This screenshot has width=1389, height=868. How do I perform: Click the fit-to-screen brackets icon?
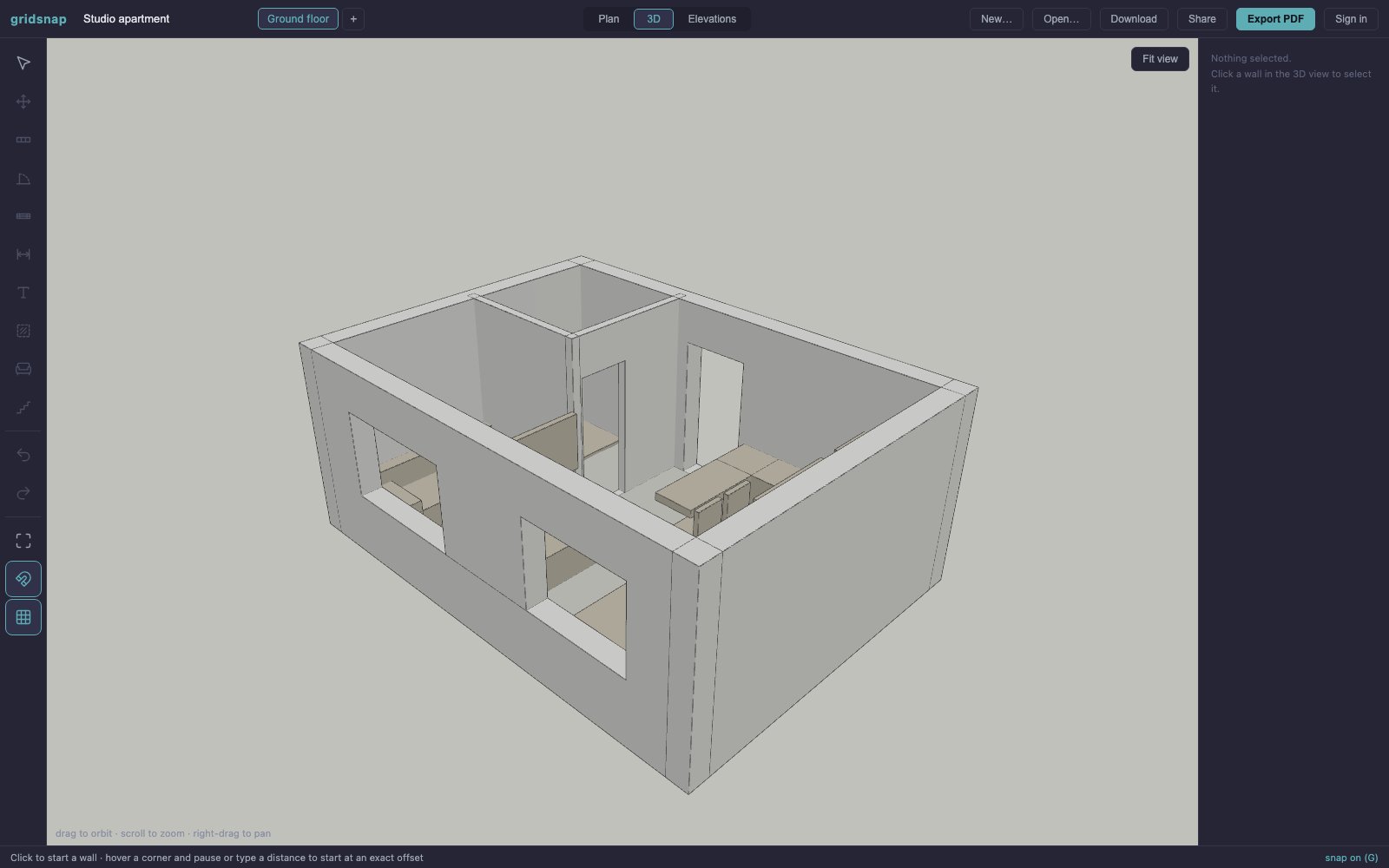coord(23,541)
